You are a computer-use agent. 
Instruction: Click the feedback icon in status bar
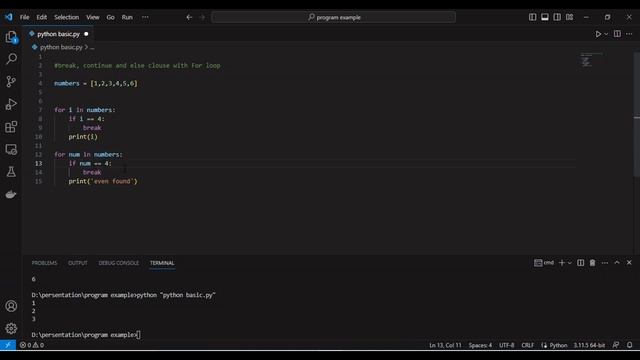click(x=616, y=345)
